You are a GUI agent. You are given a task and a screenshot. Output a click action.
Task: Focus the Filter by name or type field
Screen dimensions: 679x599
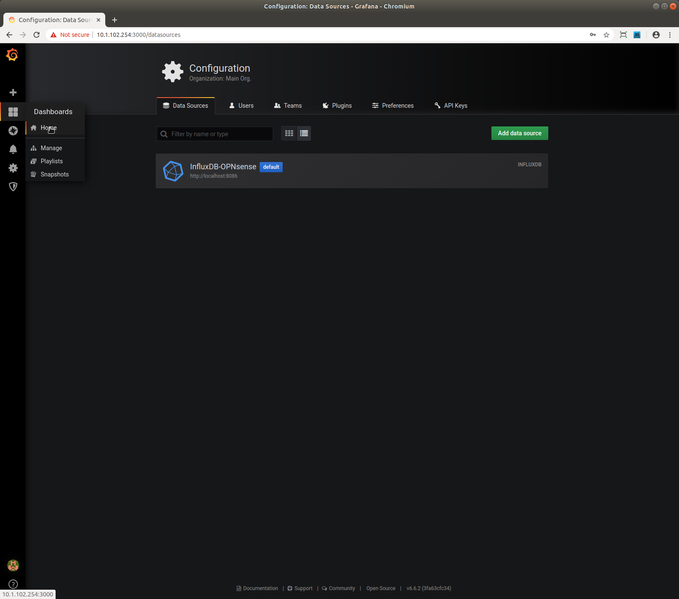coord(215,134)
